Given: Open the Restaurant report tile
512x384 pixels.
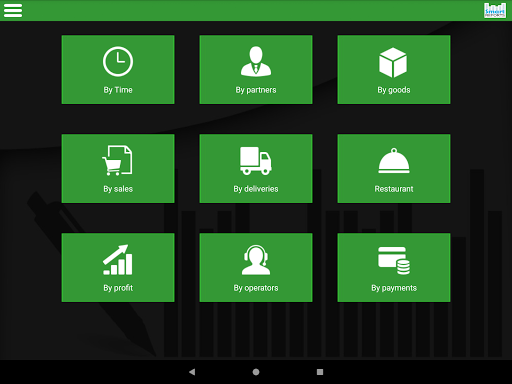Looking at the screenshot, I should tap(394, 169).
